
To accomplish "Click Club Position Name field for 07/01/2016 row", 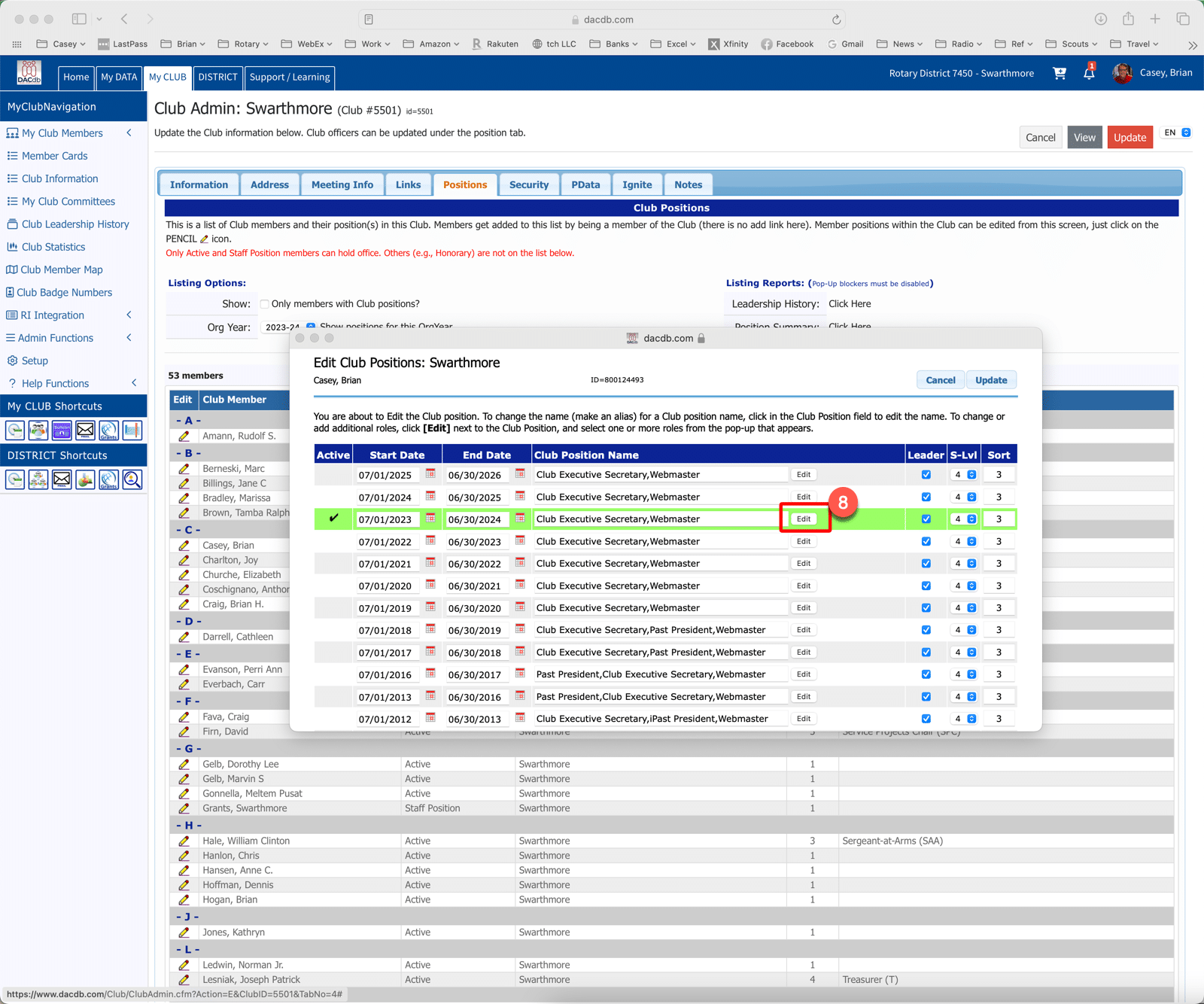I will click(x=661, y=674).
